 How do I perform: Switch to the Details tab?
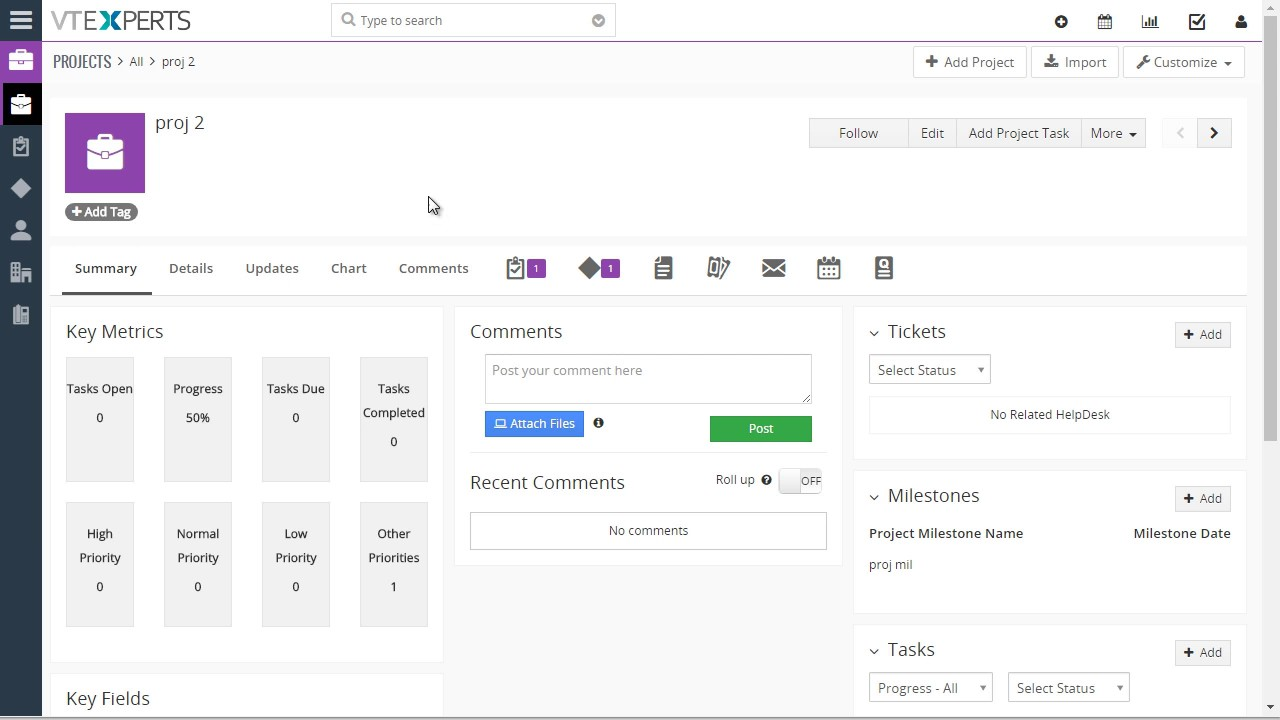coord(191,268)
